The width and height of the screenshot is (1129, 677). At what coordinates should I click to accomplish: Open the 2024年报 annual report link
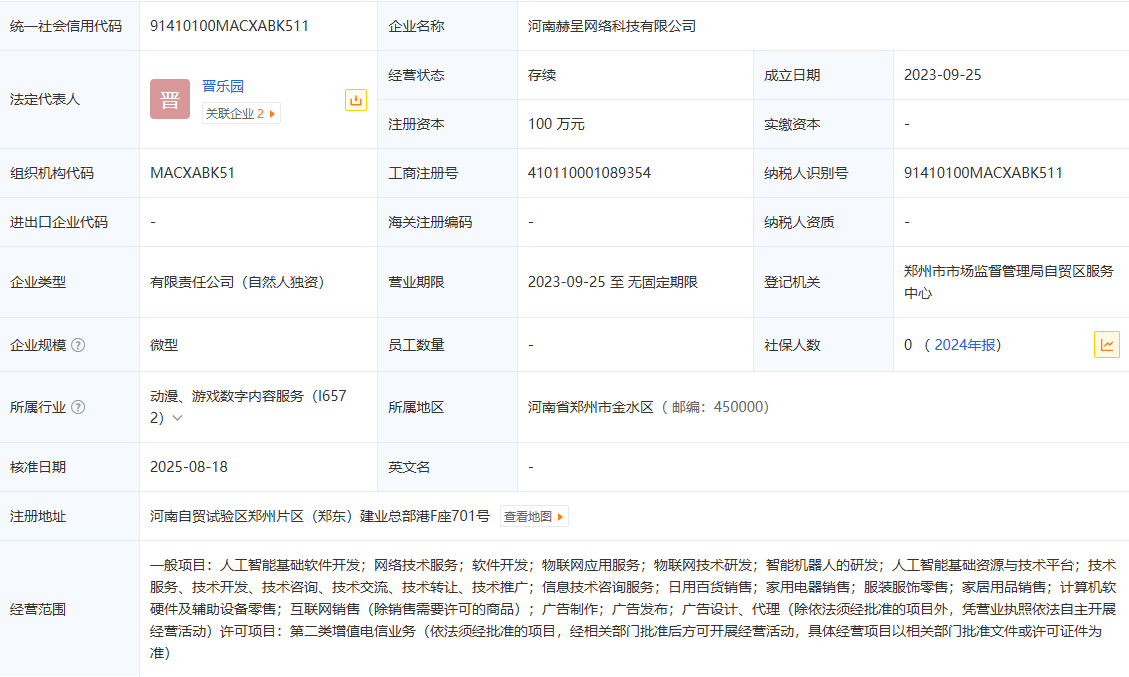964,345
